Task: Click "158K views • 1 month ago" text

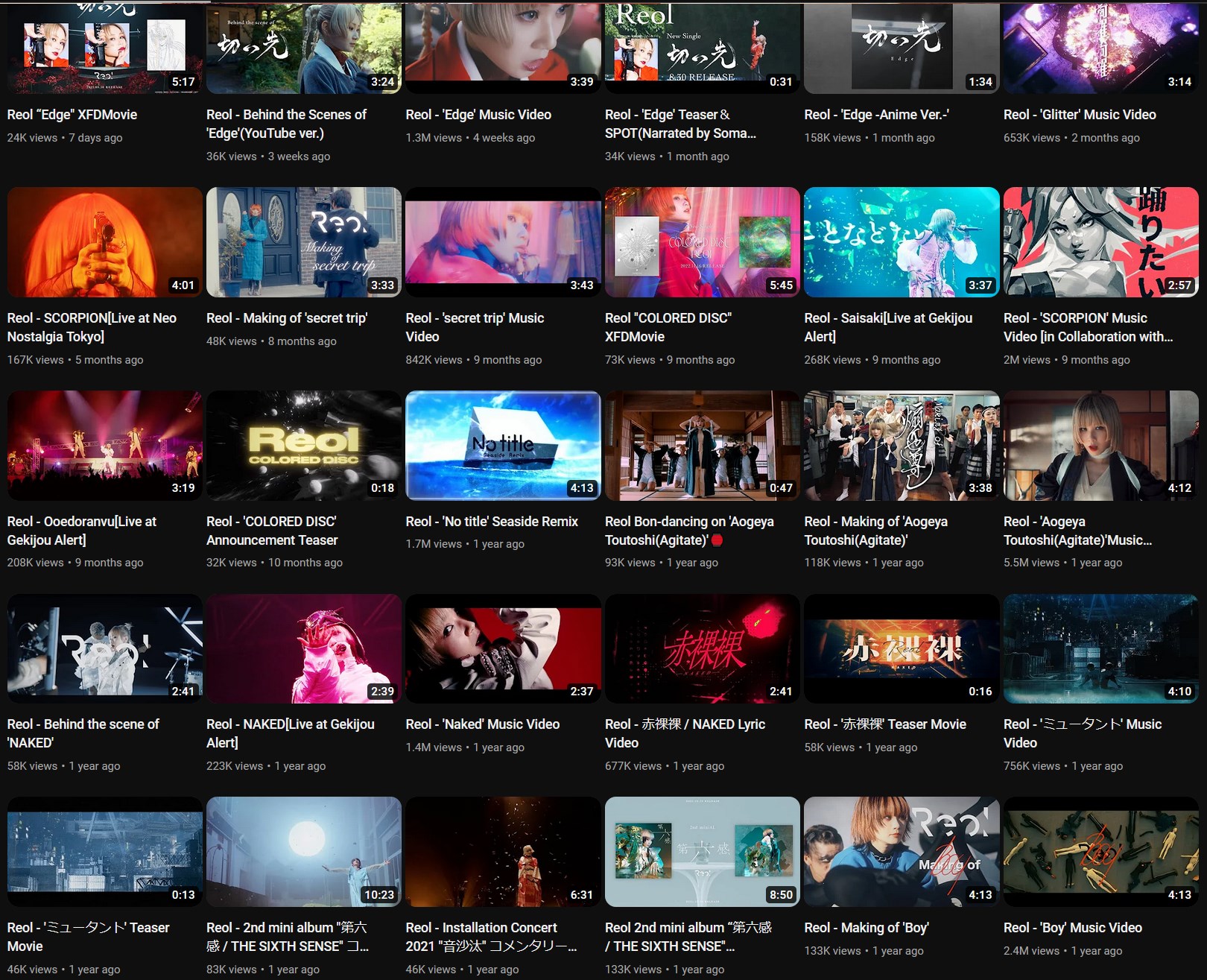Action: coord(869,138)
